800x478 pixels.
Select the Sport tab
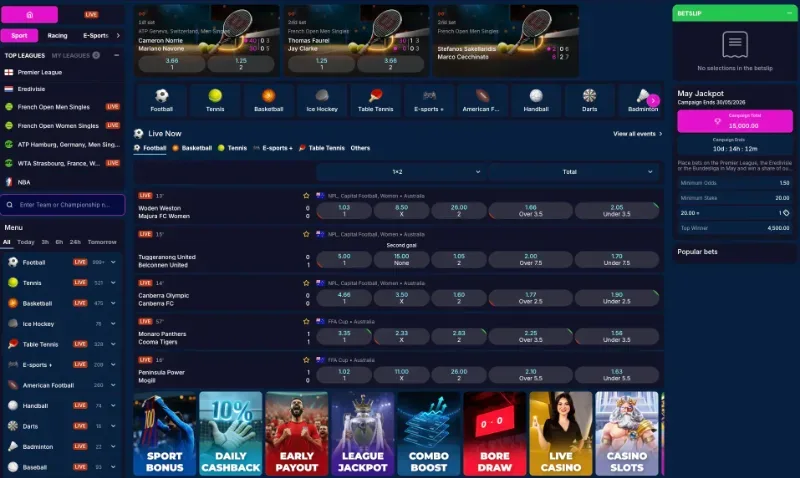19,35
